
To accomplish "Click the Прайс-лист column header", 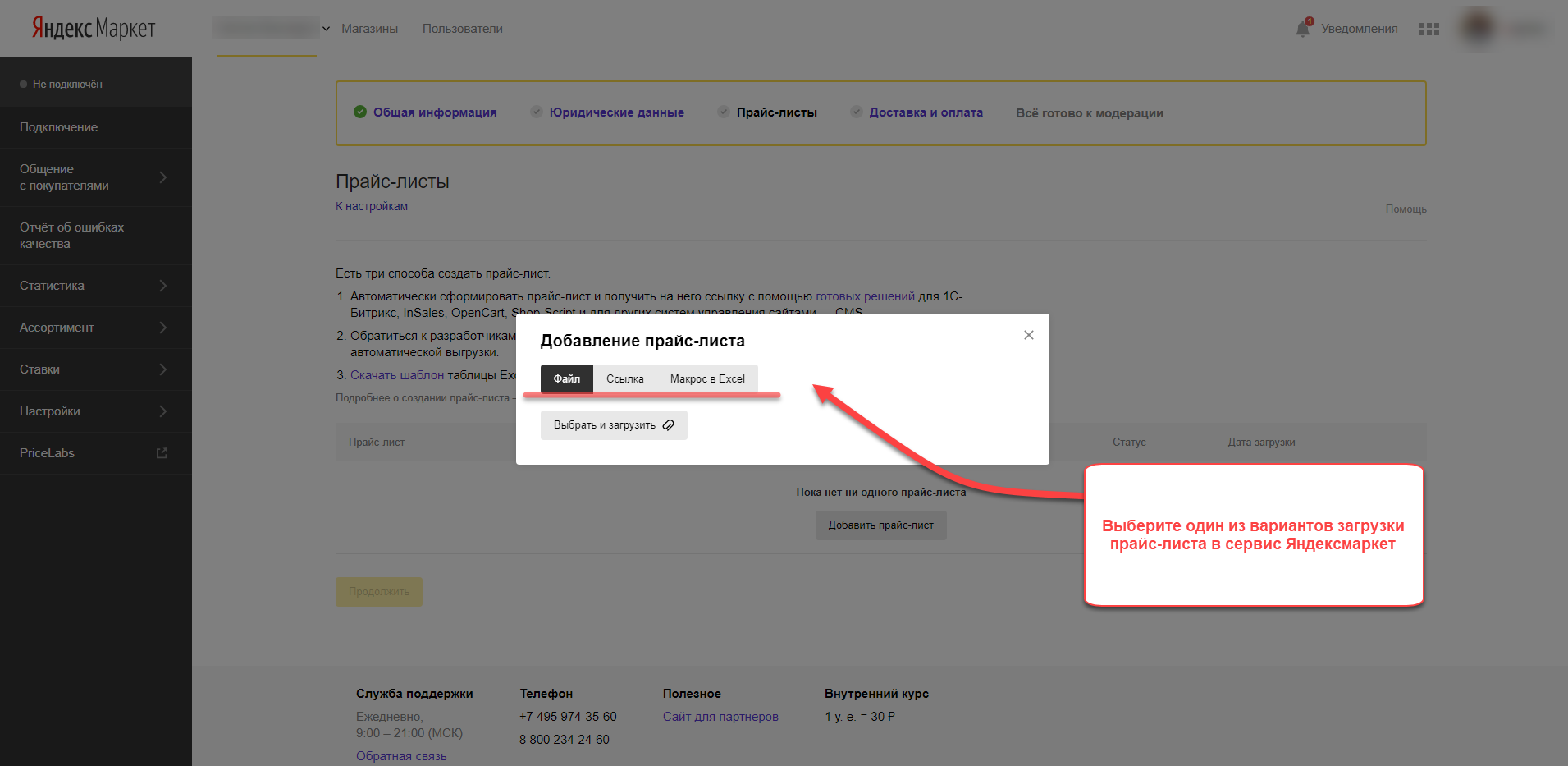I will tap(377, 443).
